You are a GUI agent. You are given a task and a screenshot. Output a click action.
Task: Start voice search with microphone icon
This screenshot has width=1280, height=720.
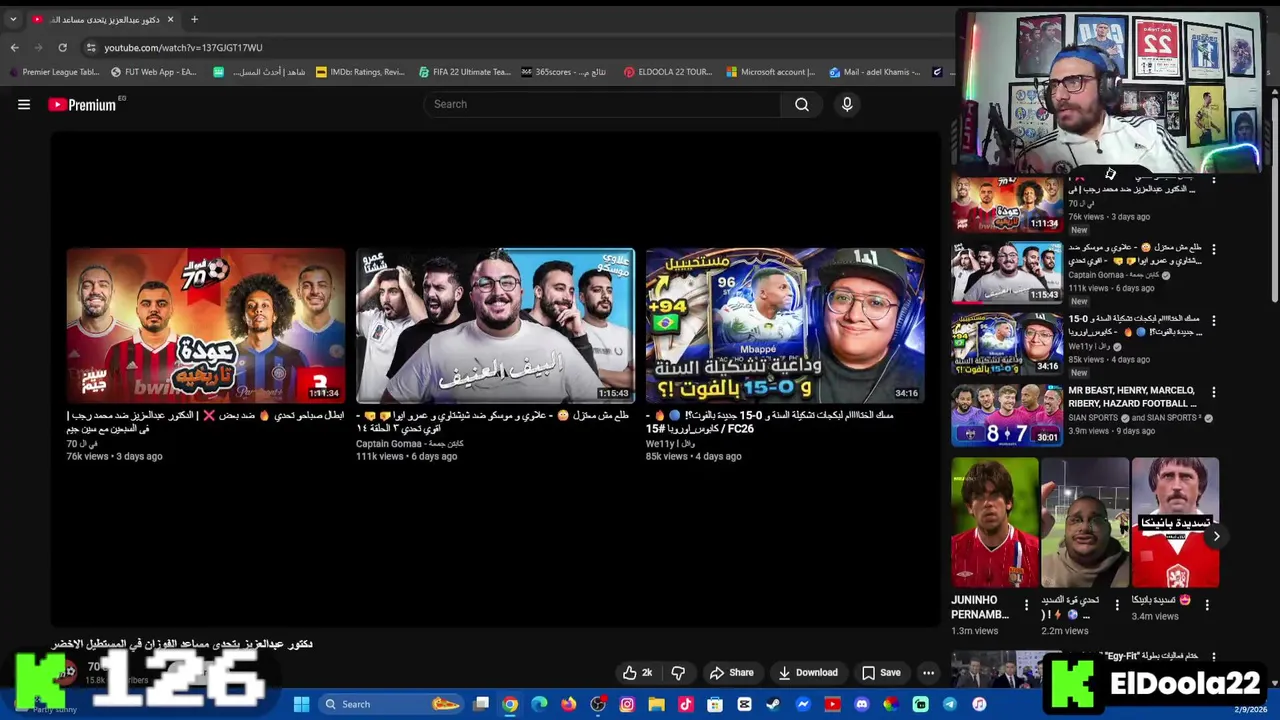pos(847,104)
